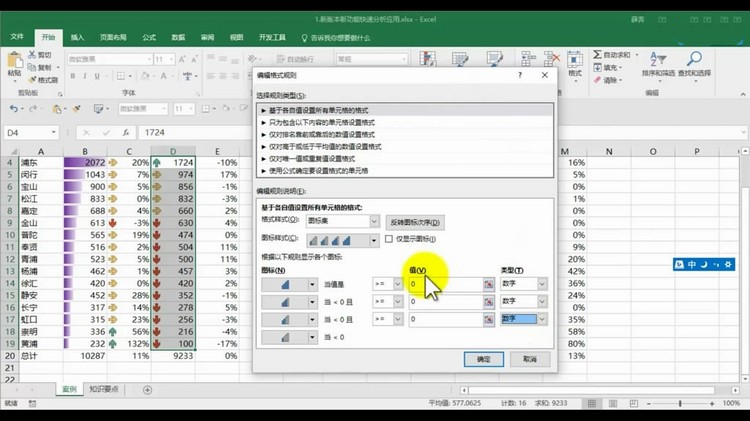750x421 pixels.
Task: Click the Redo arrow in quick access toolbar
Action: coord(33,109)
